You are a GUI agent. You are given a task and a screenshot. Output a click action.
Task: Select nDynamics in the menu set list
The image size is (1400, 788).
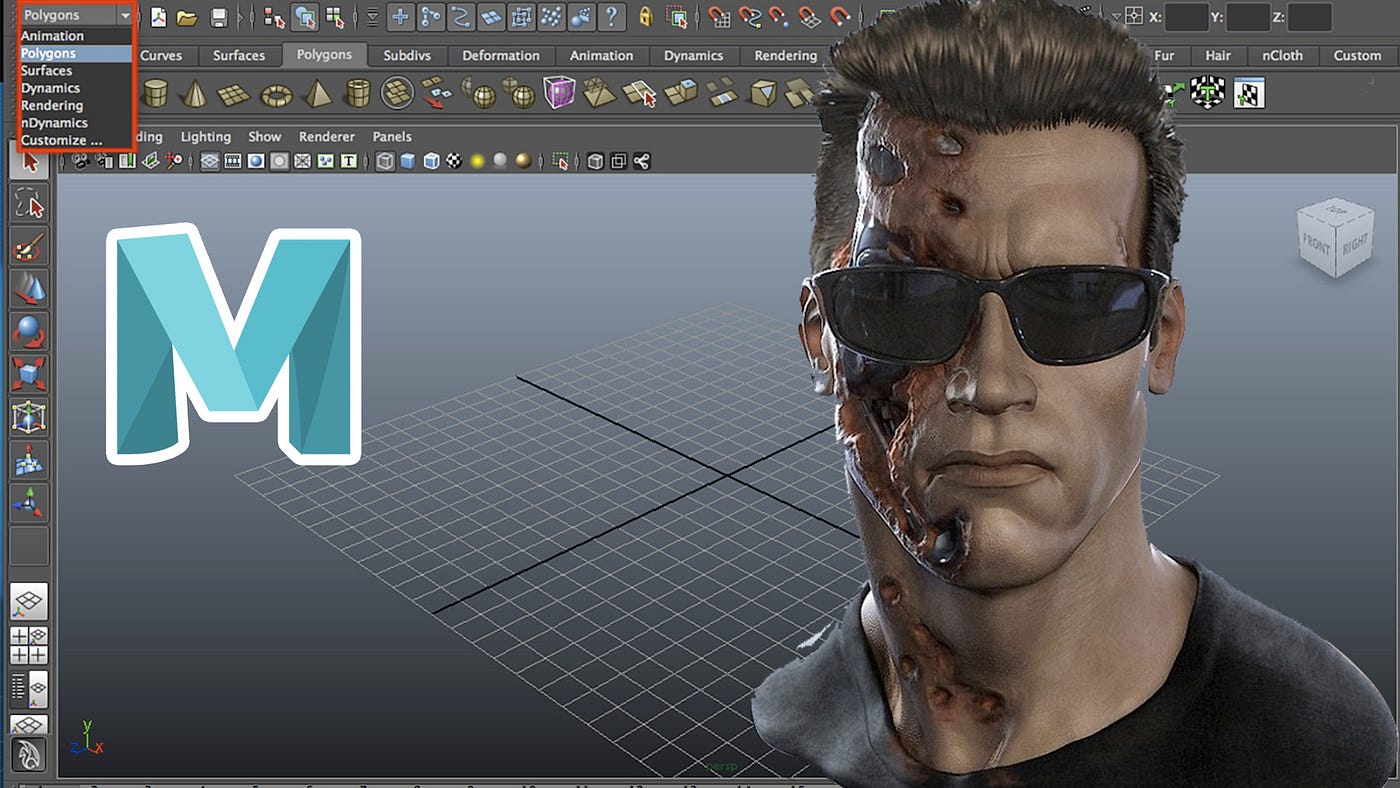pos(54,123)
